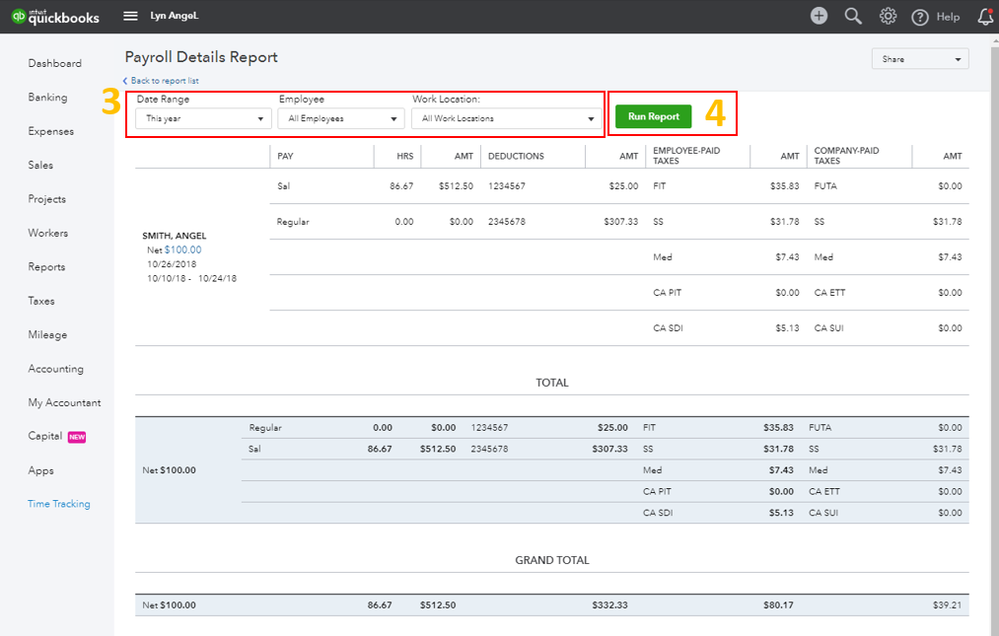Viewport: 999px width, 636px height.
Task: Go to Reports in the sidebar
Action: (47, 267)
